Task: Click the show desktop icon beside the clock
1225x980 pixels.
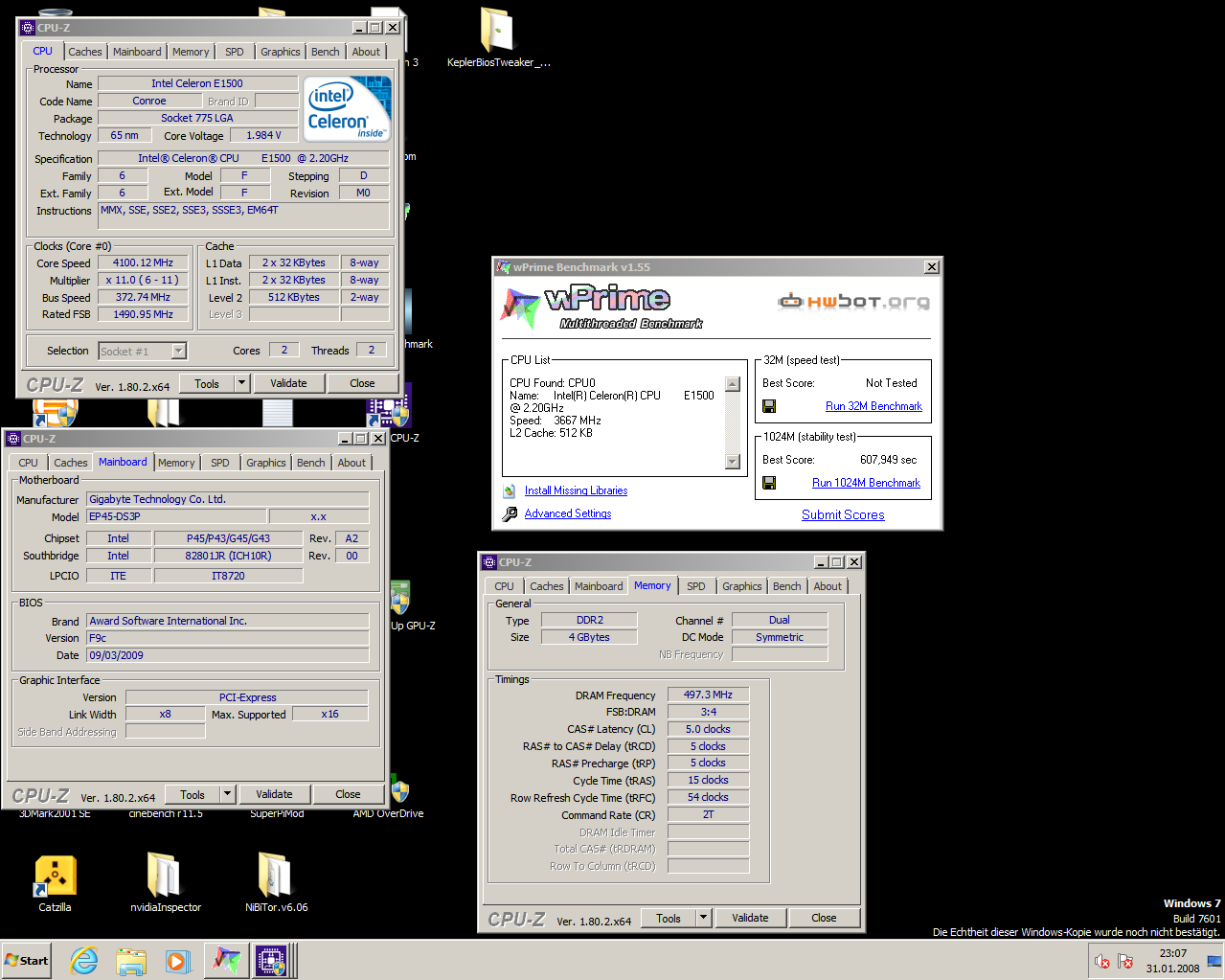Action: [x=1214, y=961]
